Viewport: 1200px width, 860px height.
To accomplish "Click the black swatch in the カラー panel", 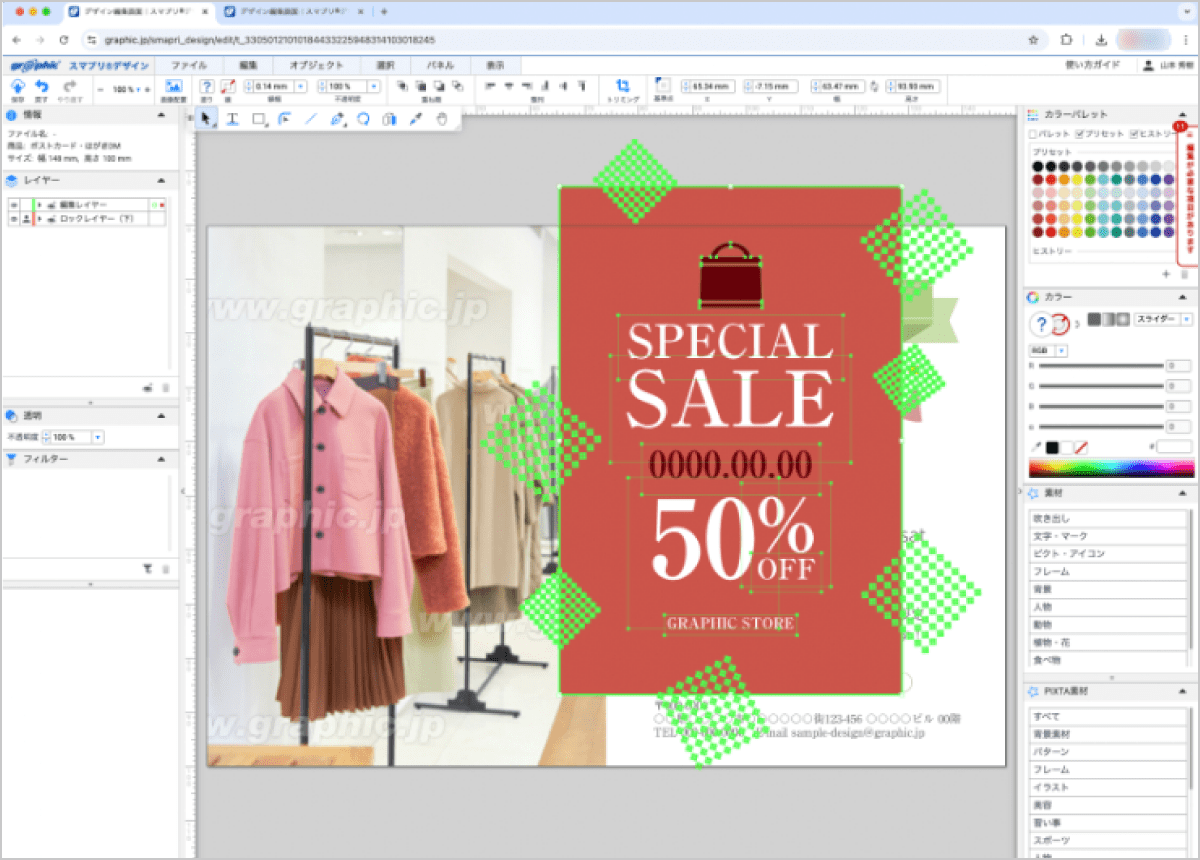I will [x=1052, y=447].
